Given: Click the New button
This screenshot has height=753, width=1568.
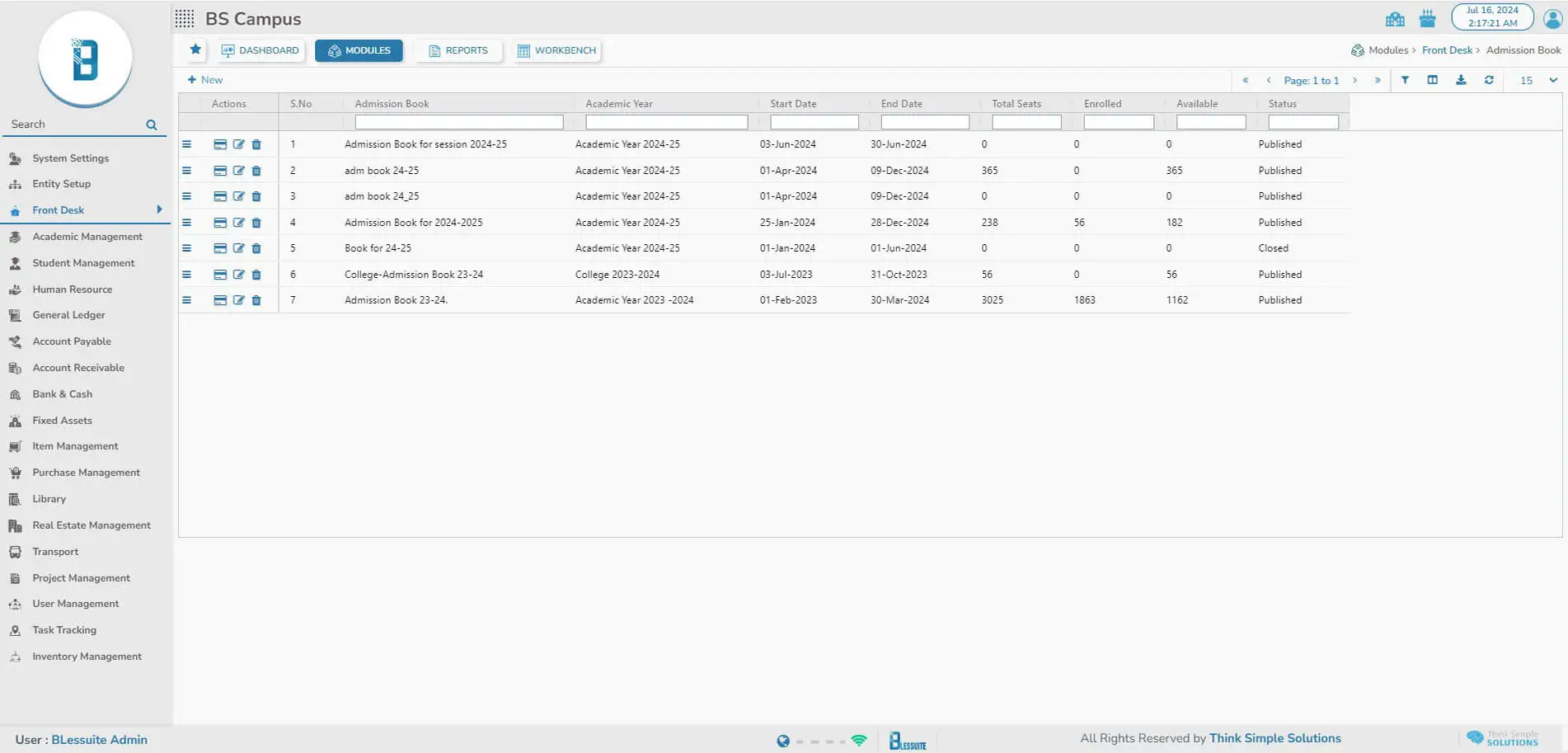Looking at the screenshot, I should [x=205, y=80].
